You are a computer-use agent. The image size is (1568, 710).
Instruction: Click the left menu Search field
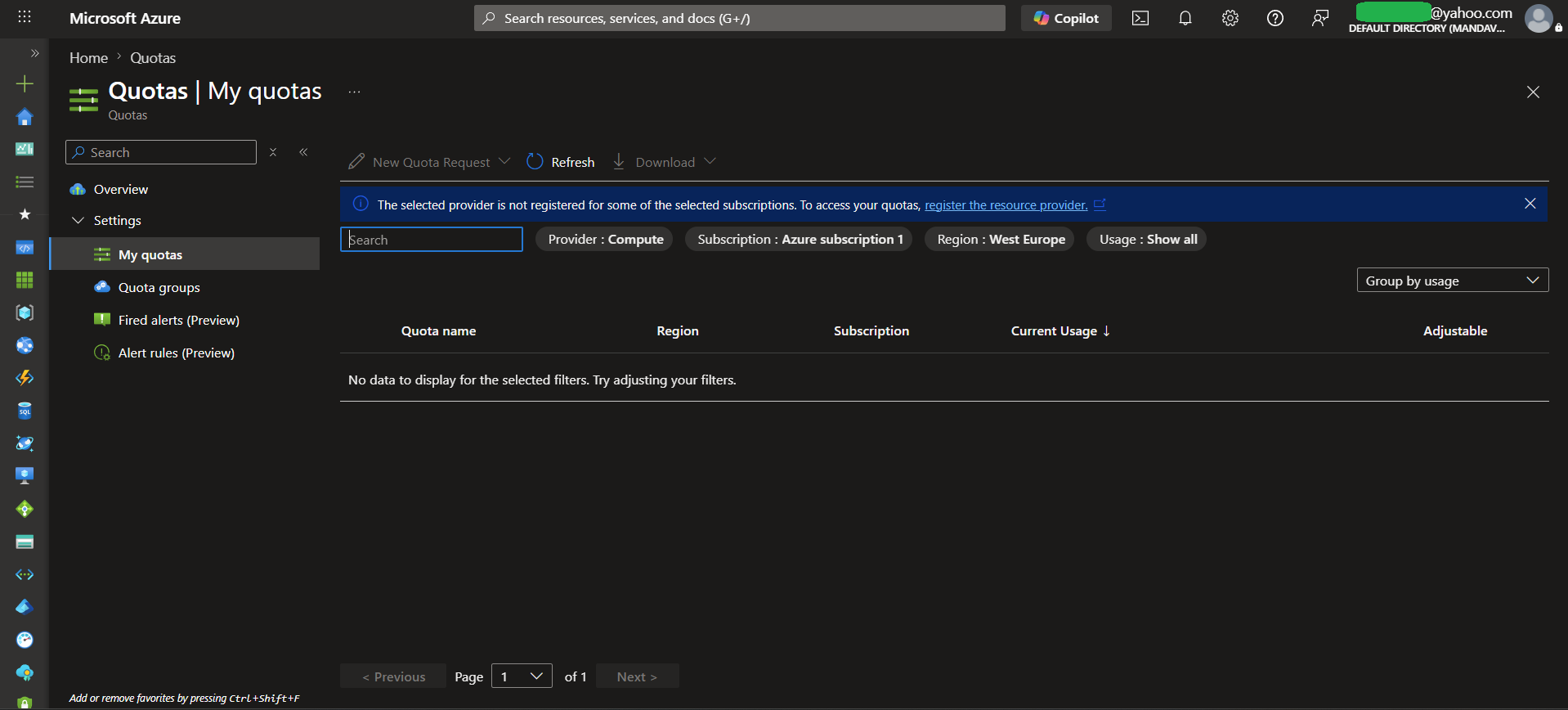click(x=161, y=152)
